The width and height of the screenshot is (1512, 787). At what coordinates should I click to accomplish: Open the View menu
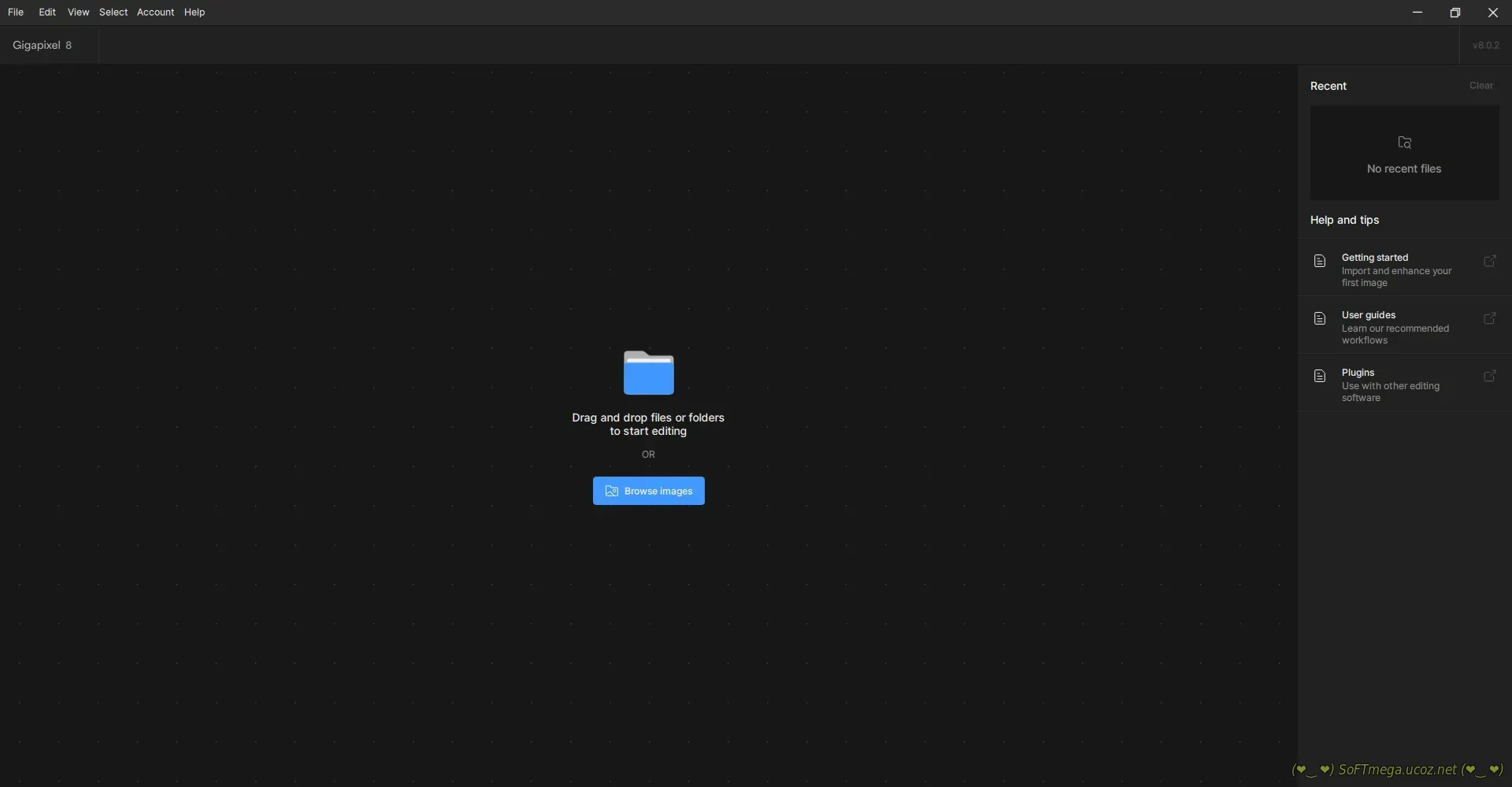point(78,12)
